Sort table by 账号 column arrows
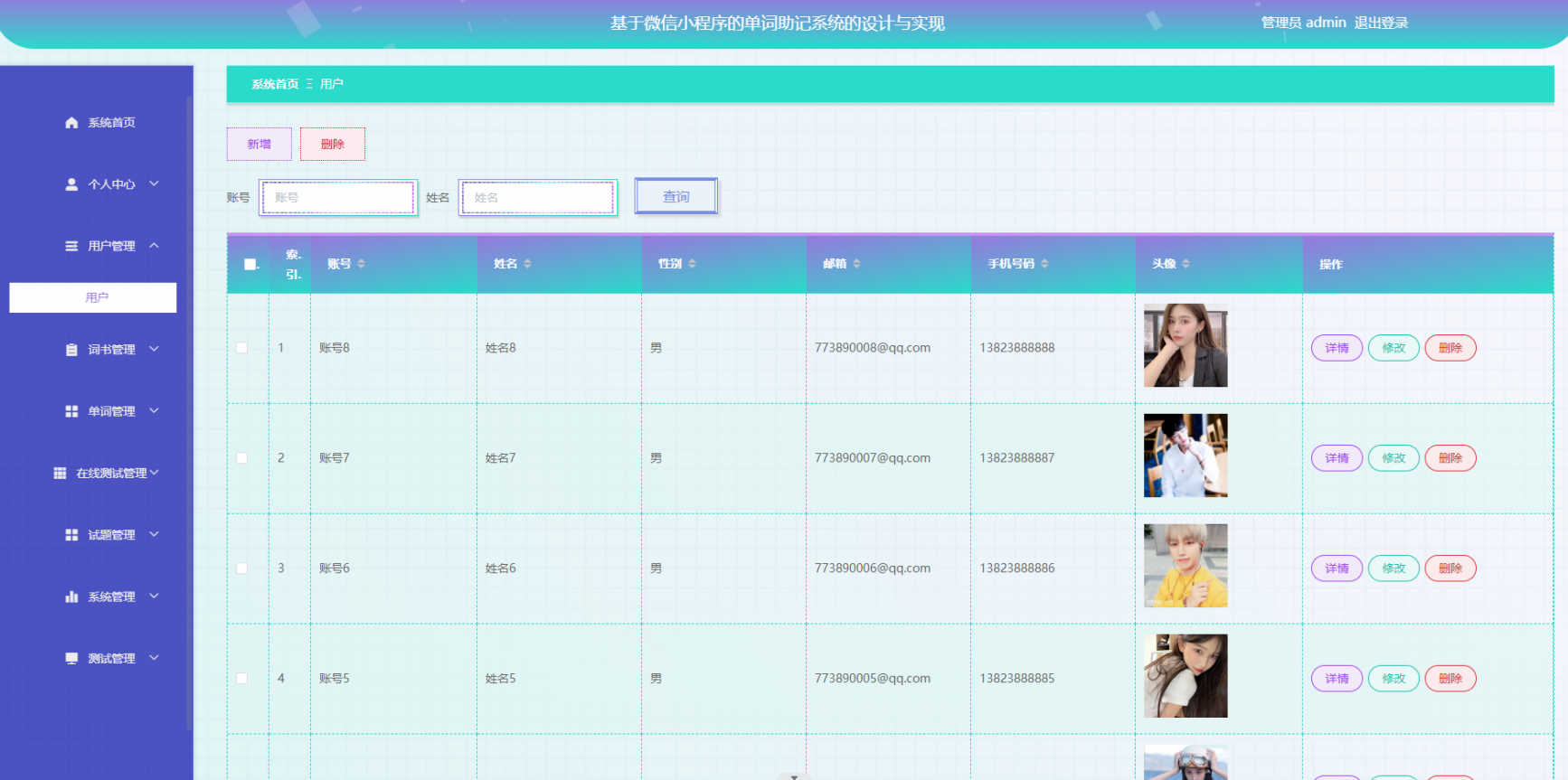 click(361, 264)
